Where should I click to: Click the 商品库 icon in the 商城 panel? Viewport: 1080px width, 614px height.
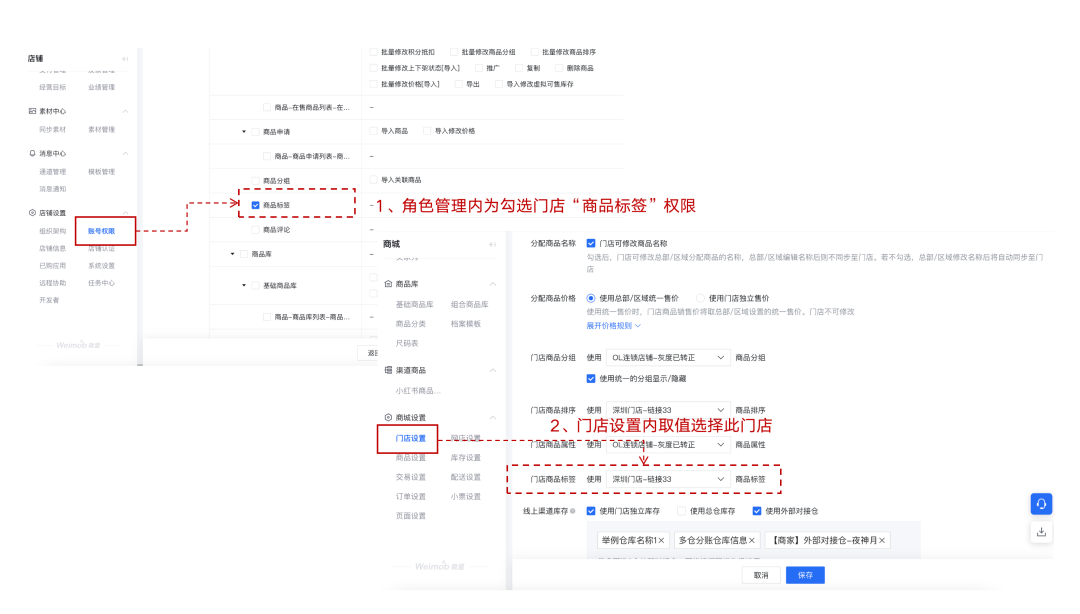click(386, 281)
